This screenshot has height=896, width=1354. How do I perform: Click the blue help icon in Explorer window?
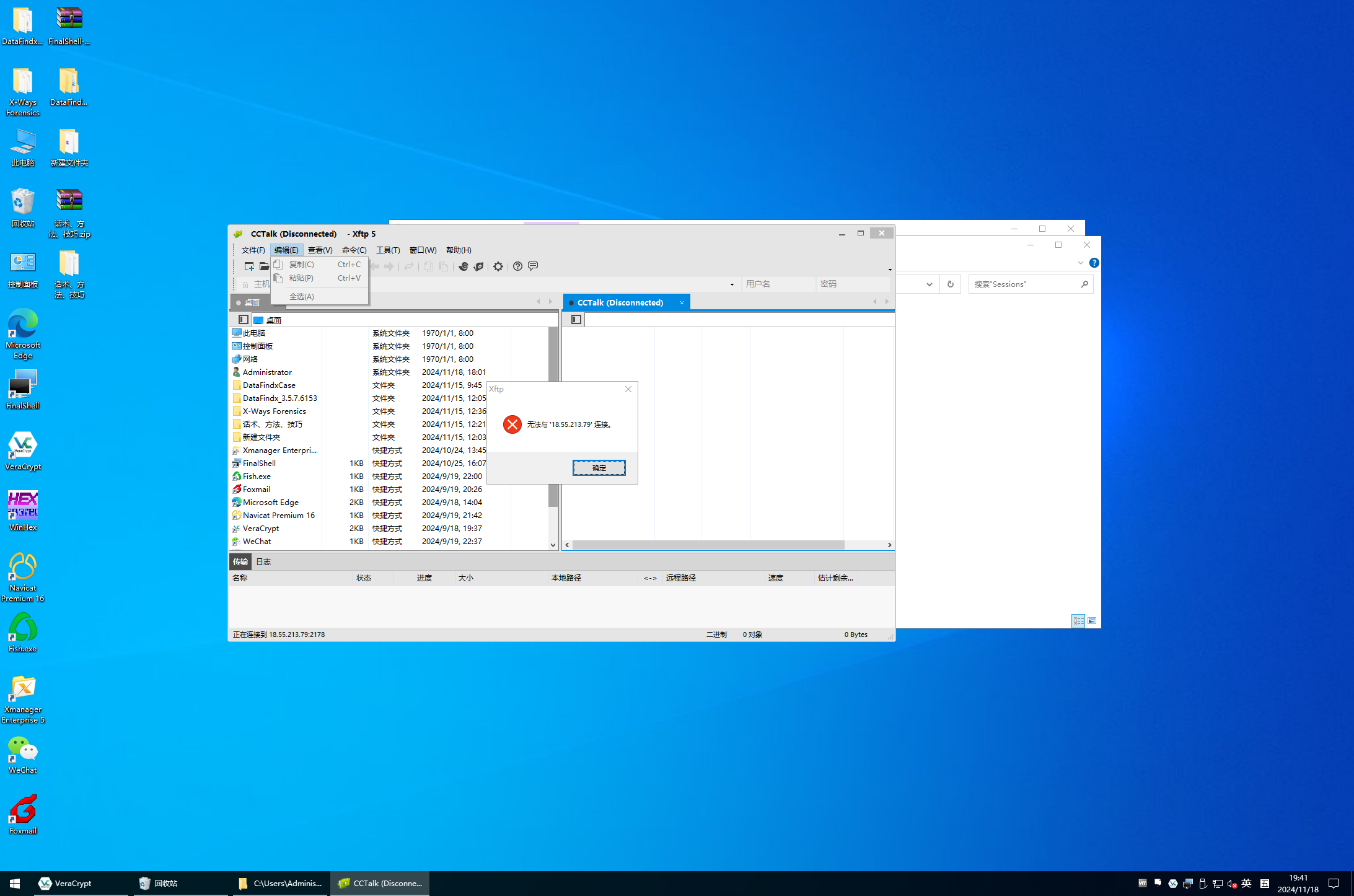click(1094, 263)
